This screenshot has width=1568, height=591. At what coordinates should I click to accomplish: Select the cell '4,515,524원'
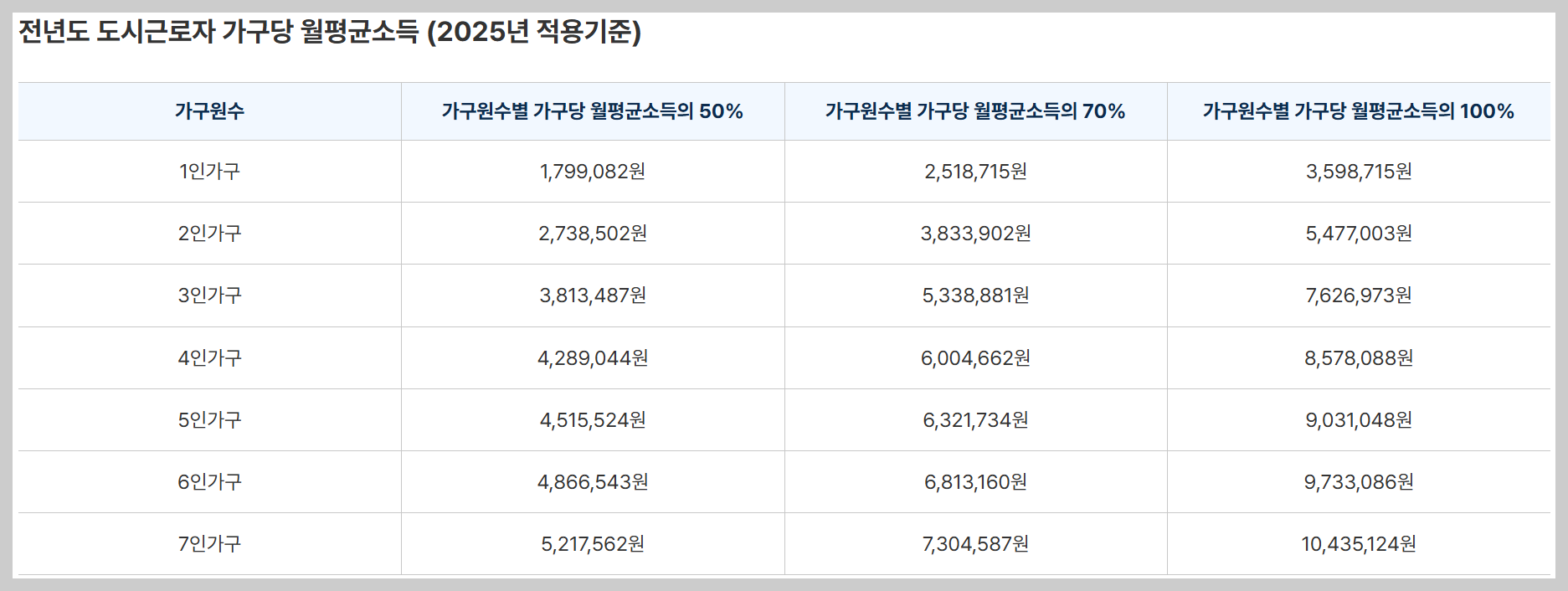click(x=593, y=420)
